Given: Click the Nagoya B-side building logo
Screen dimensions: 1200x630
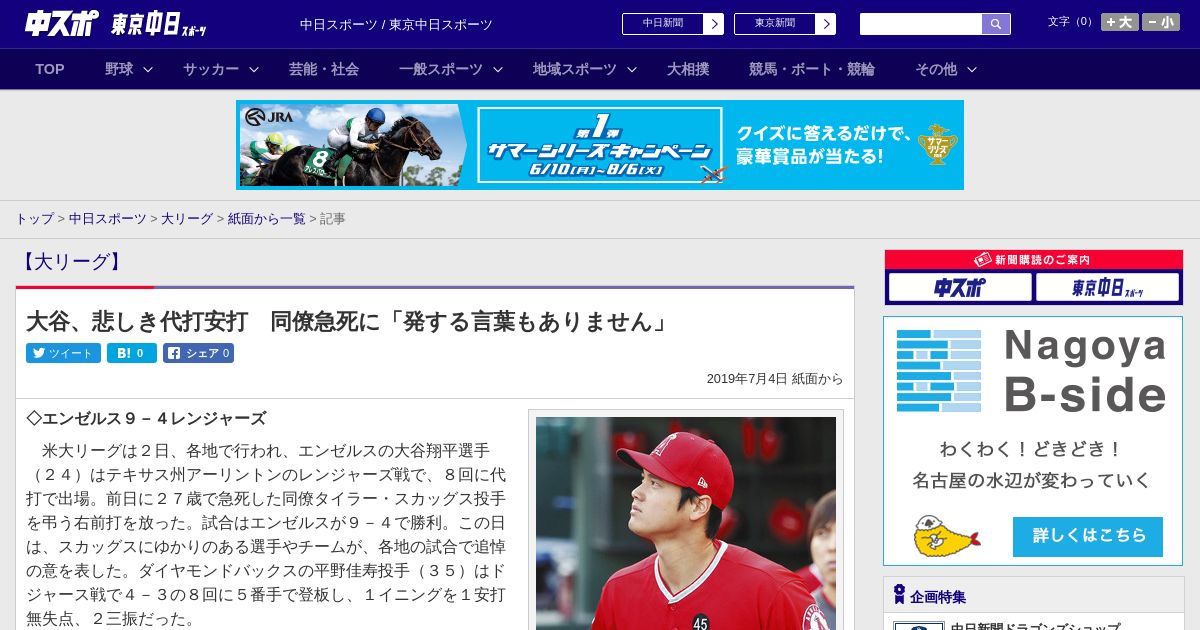Looking at the screenshot, I should pyautogui.click(x=939, y=371).
